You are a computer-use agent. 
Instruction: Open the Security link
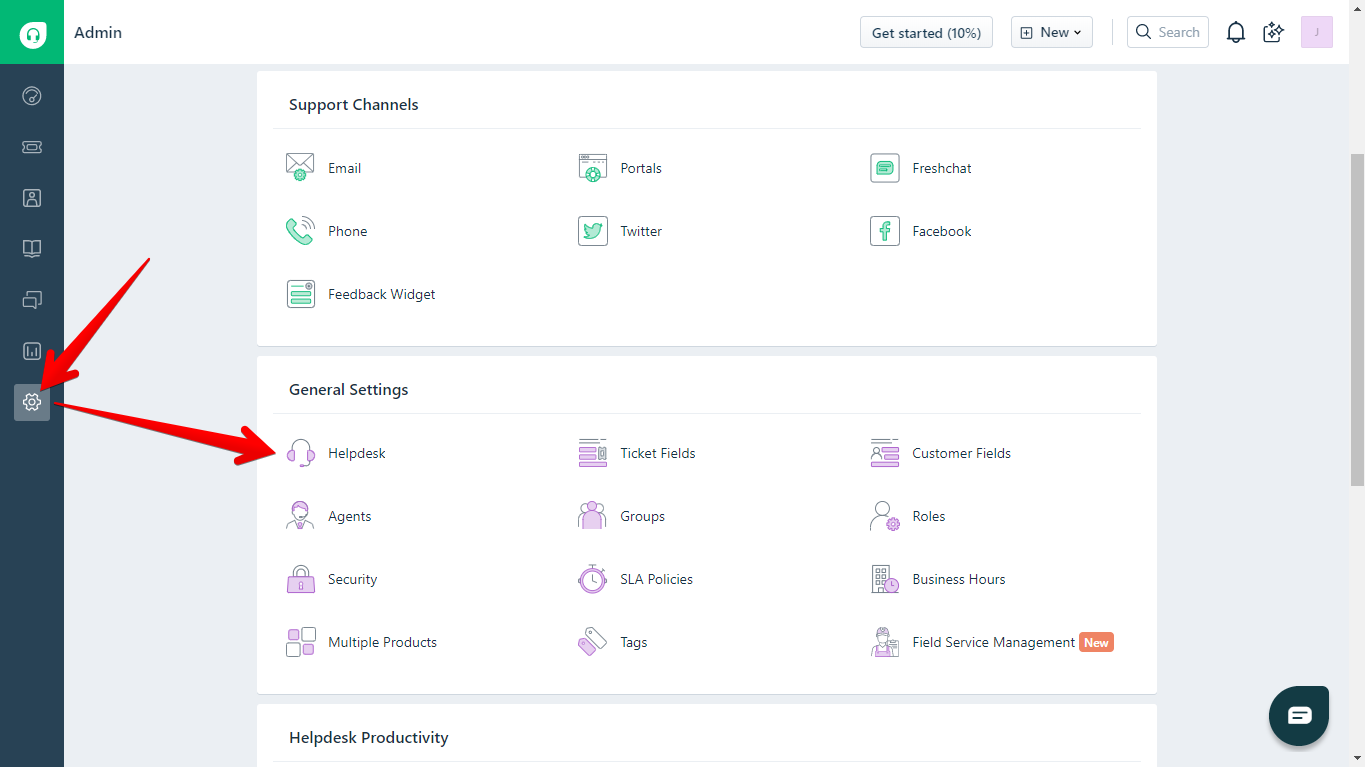click(353, 579)
